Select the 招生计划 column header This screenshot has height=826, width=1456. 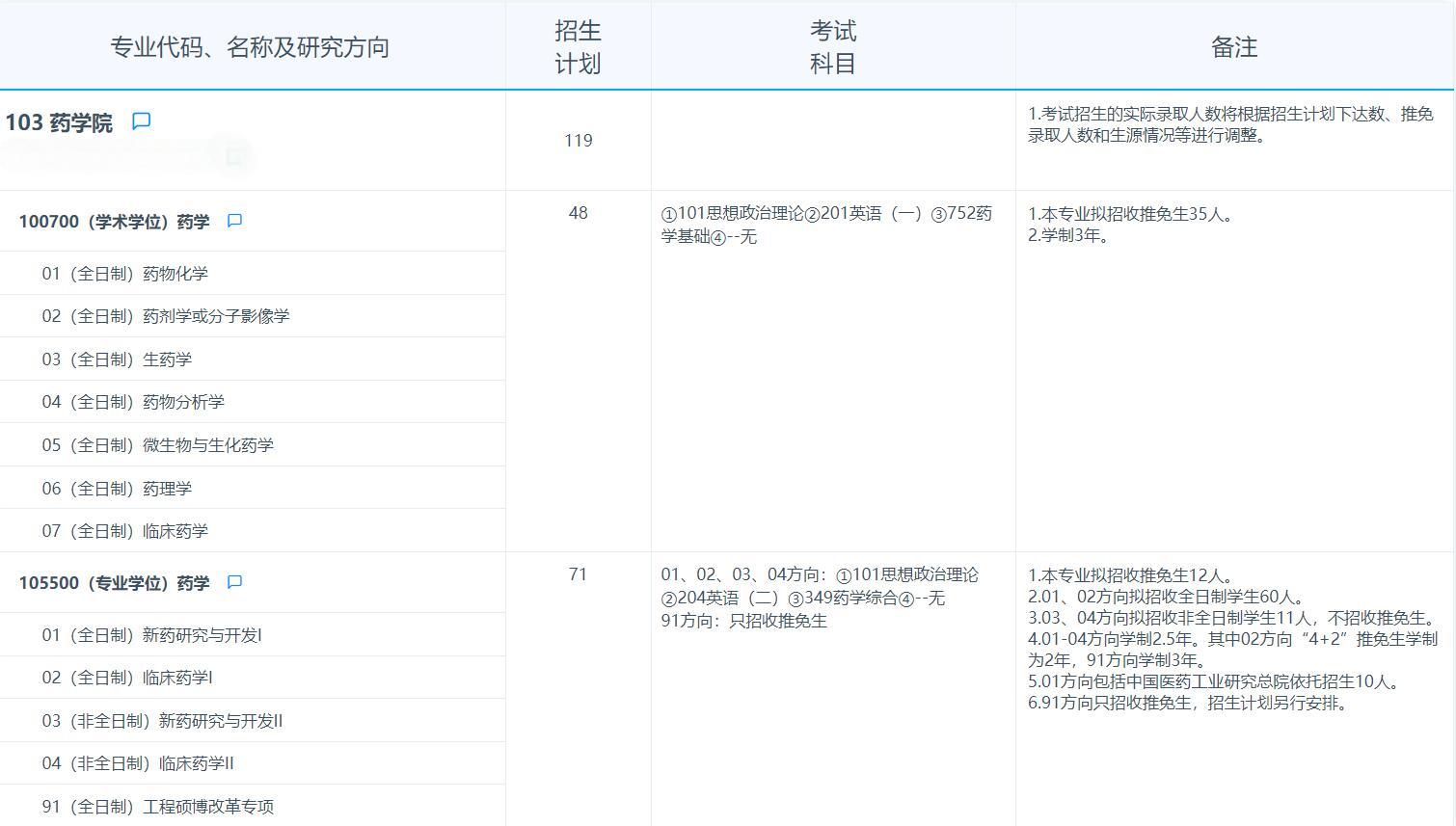577,45
